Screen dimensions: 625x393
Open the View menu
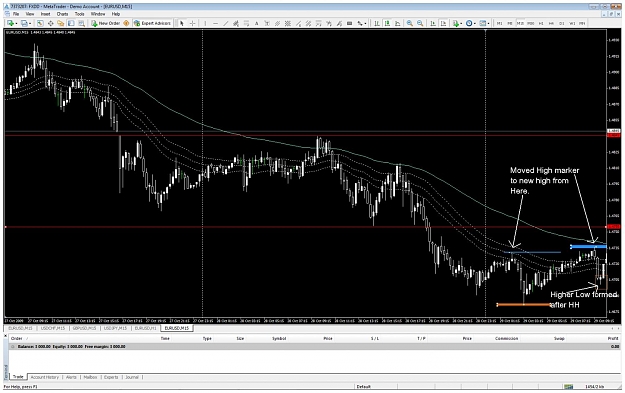[30, 14]
